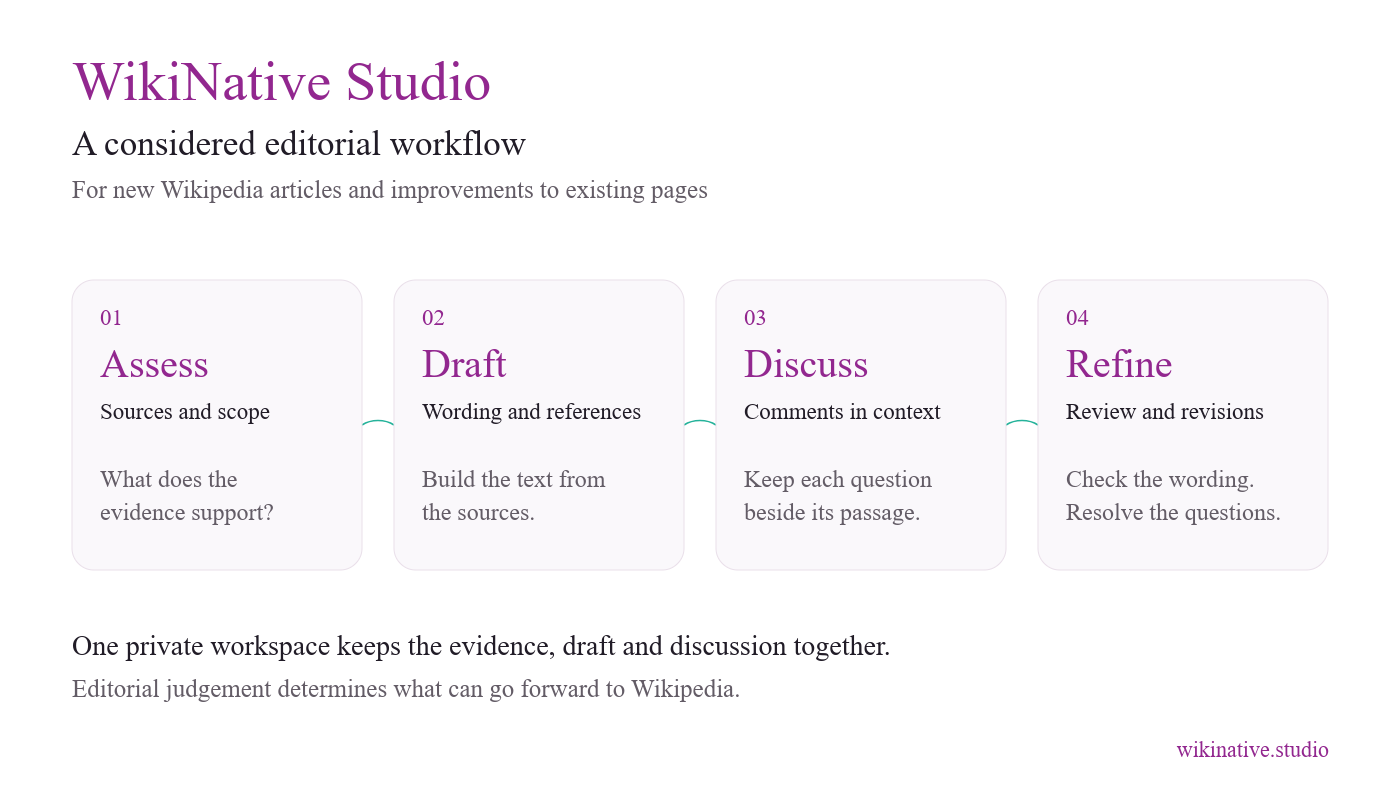1400x800 pixels.
Task: Open the wikinative.studio link
Action: [1252, 749]
